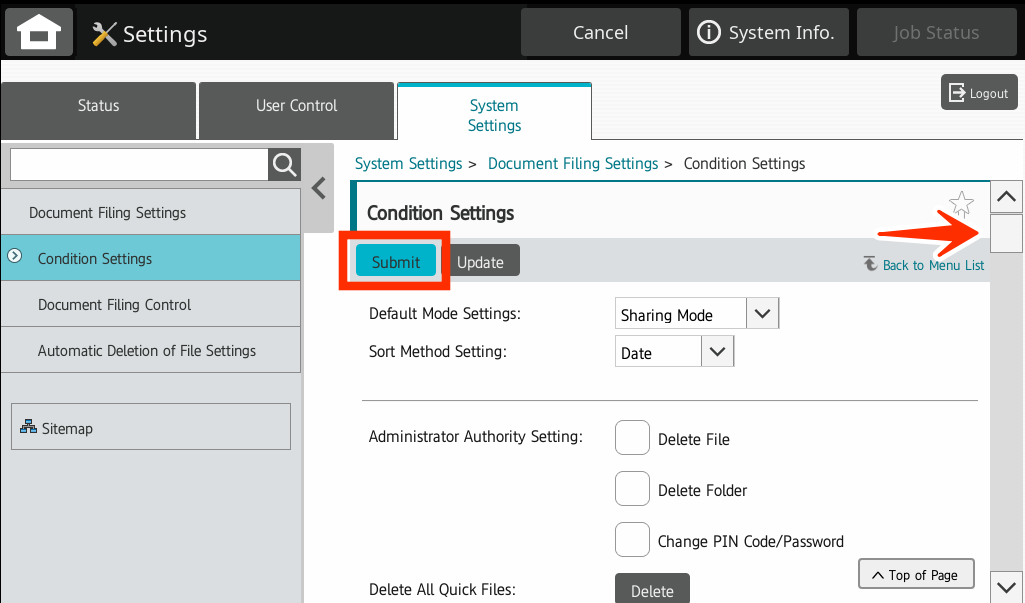Click the search magnifier icon
Screen dimensions: 1025x603
[x=285, y=164]
